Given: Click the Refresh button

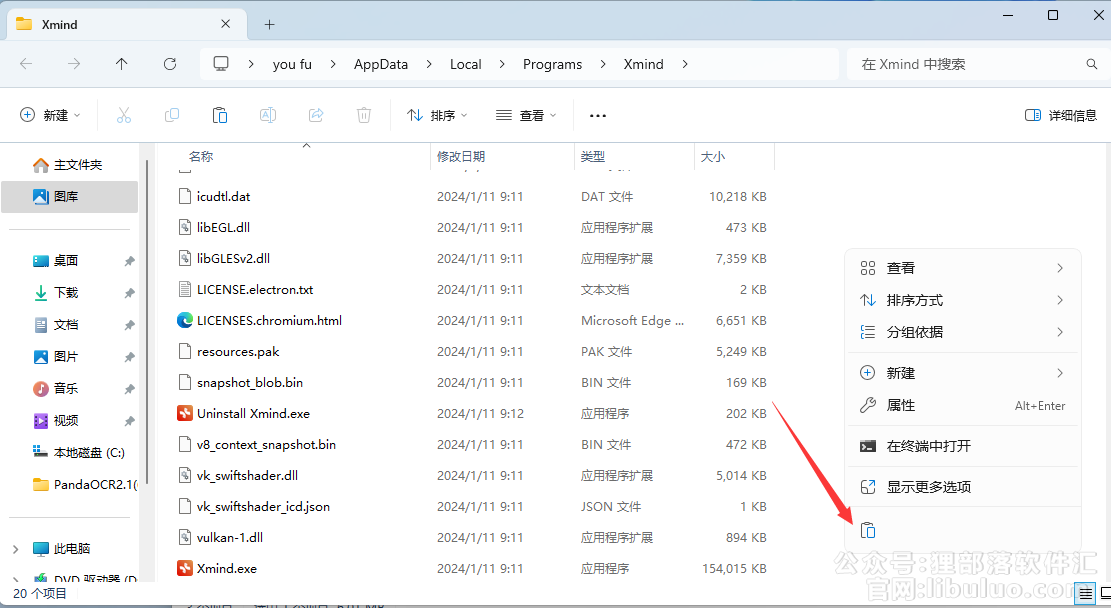Looking at the screenshot, I should point(170,64).
